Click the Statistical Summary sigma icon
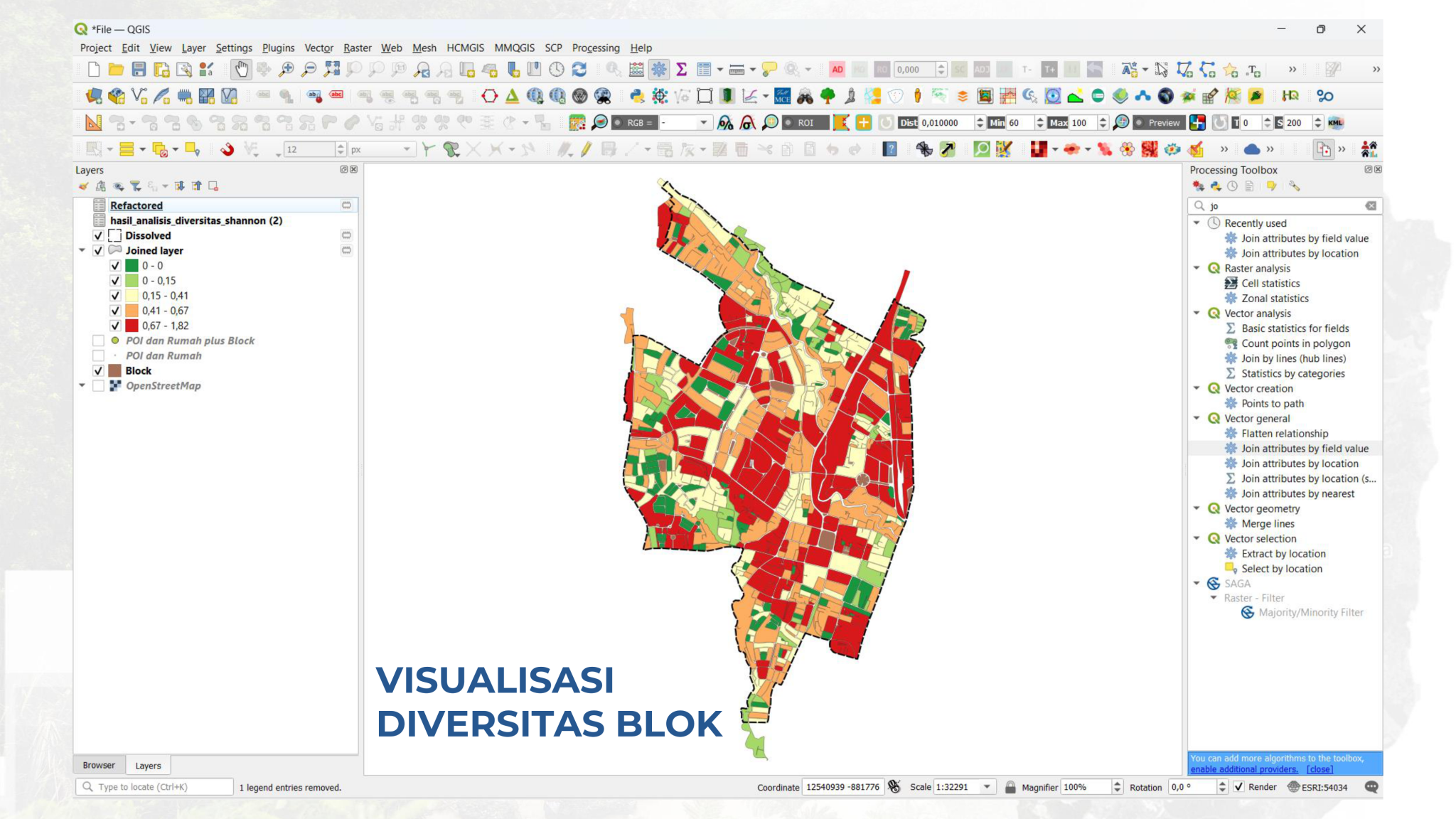Screen dimensions: 1456x819 tap(682, 69)
